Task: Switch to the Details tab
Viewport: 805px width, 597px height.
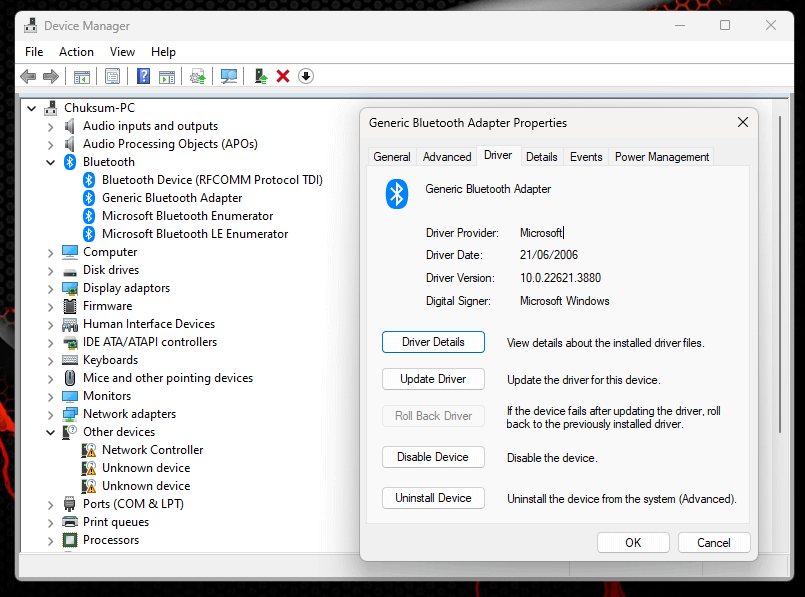Action: click(x=544, y=156)
